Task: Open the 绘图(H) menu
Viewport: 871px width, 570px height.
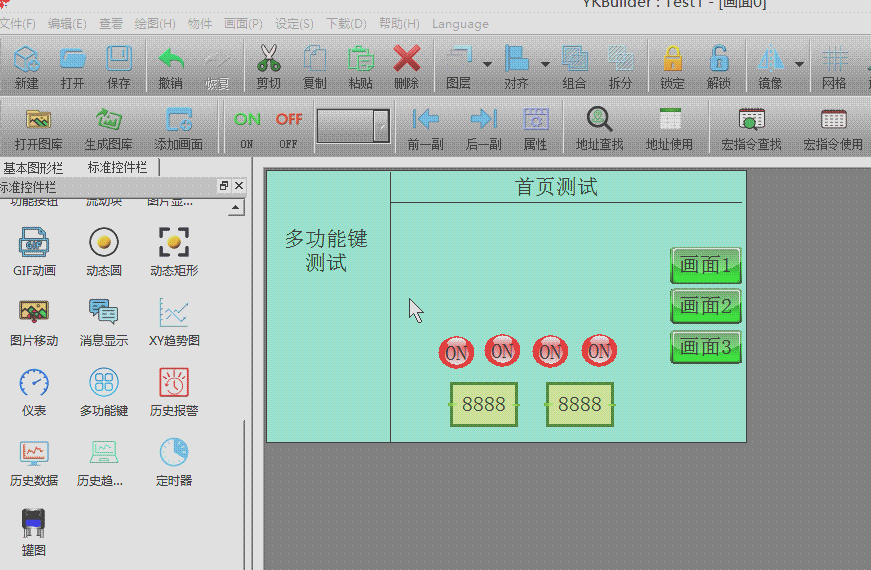Action: pyautogui.click(x=154, y=23)
